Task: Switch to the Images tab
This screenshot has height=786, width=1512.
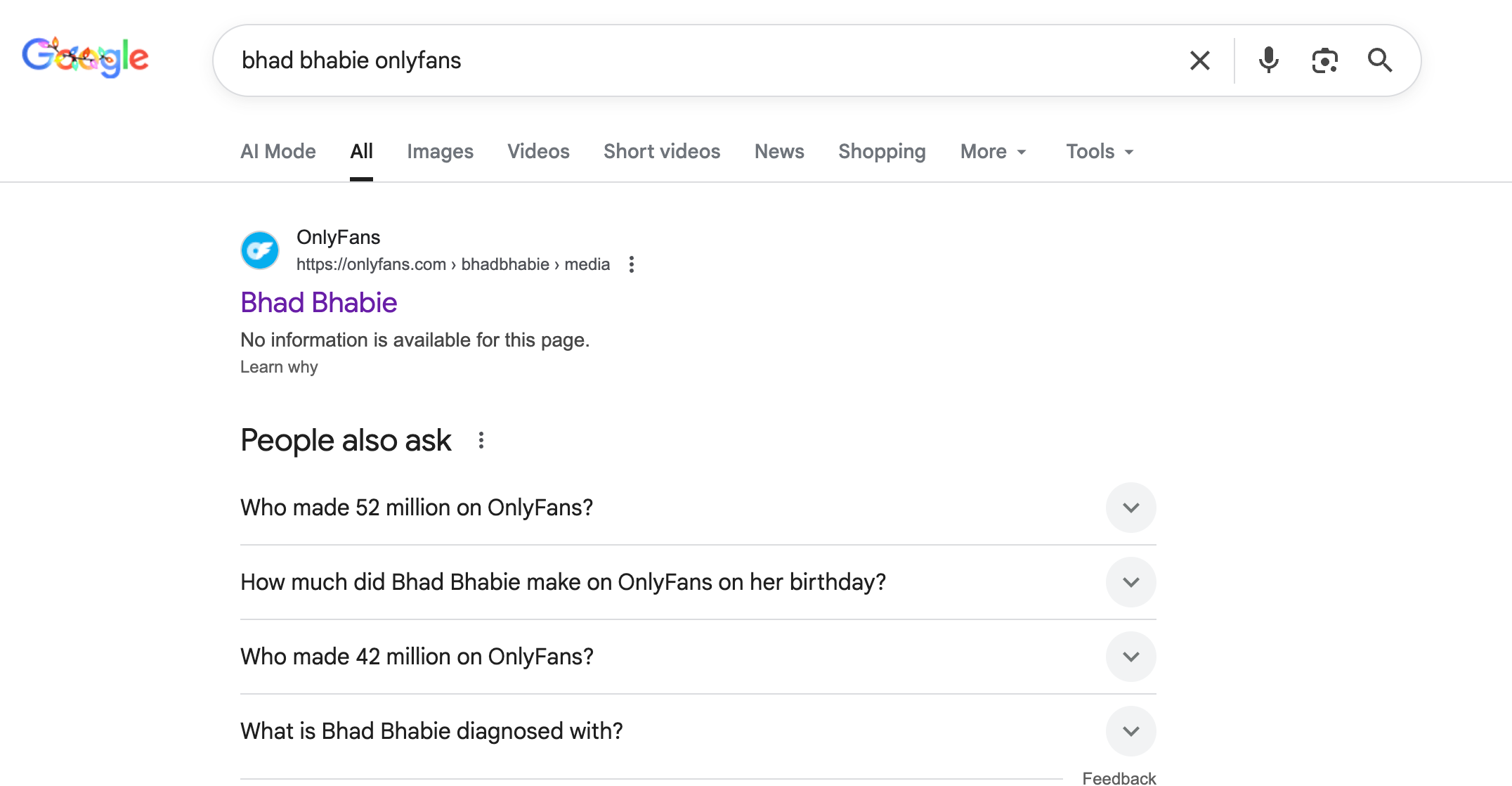Action: pyautogui.click(x=440, y=151)
